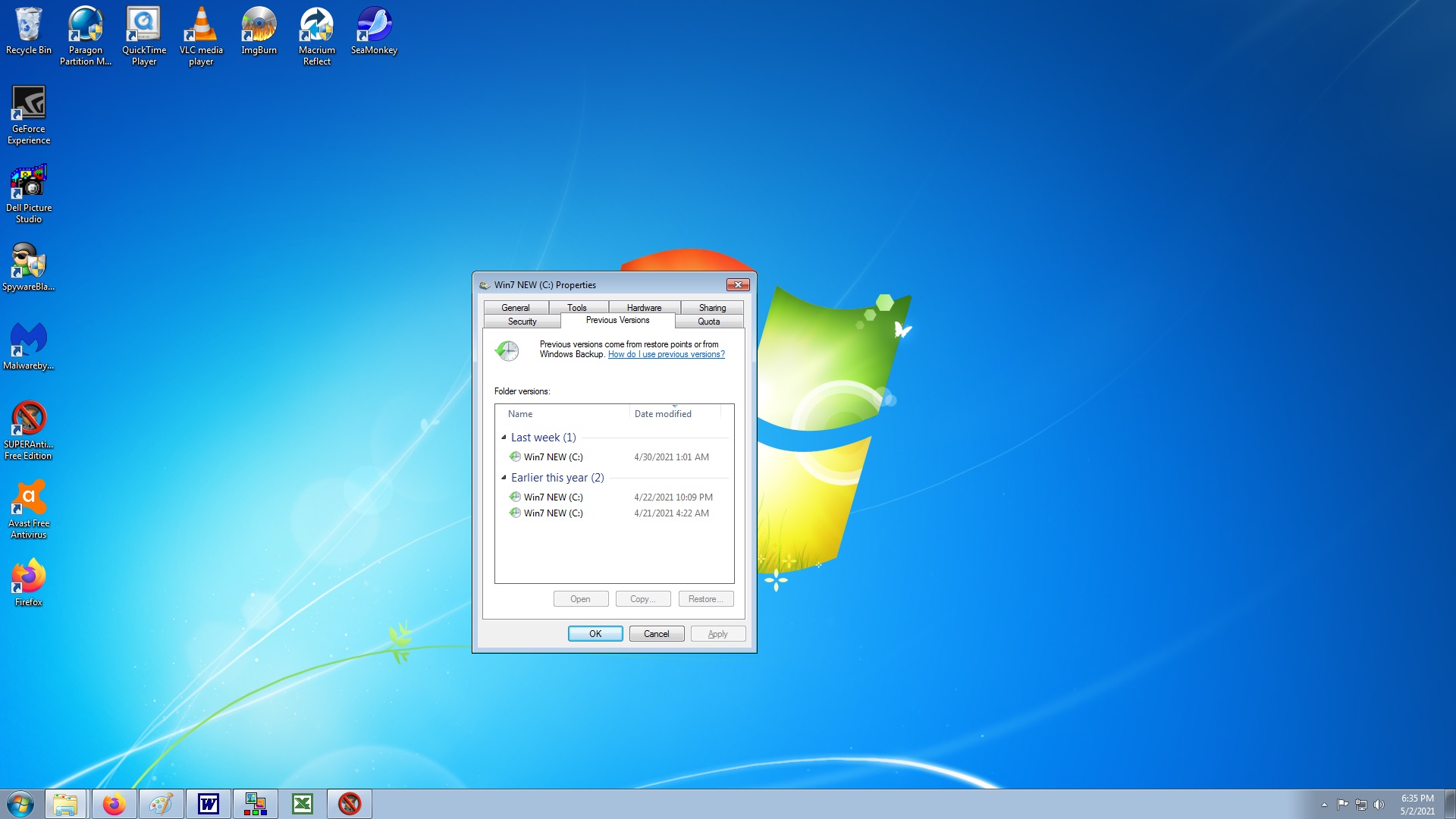Show hidden tray icons arrow

click(1324, 805)
